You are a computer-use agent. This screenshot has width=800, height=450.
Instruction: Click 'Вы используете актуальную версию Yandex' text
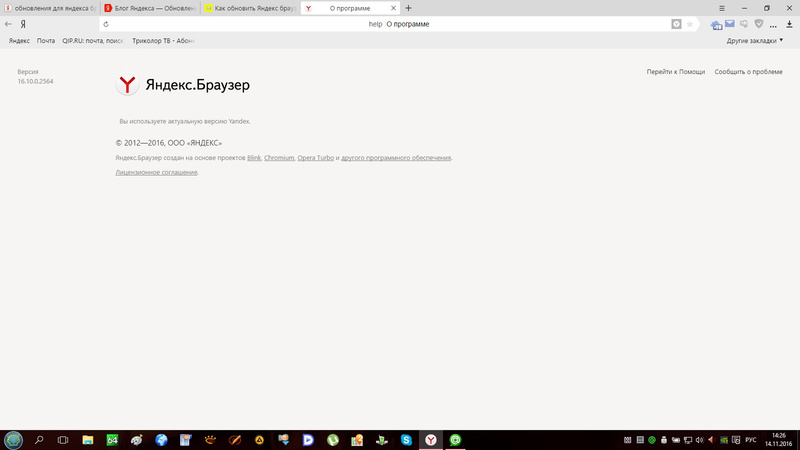coord(185,121)
